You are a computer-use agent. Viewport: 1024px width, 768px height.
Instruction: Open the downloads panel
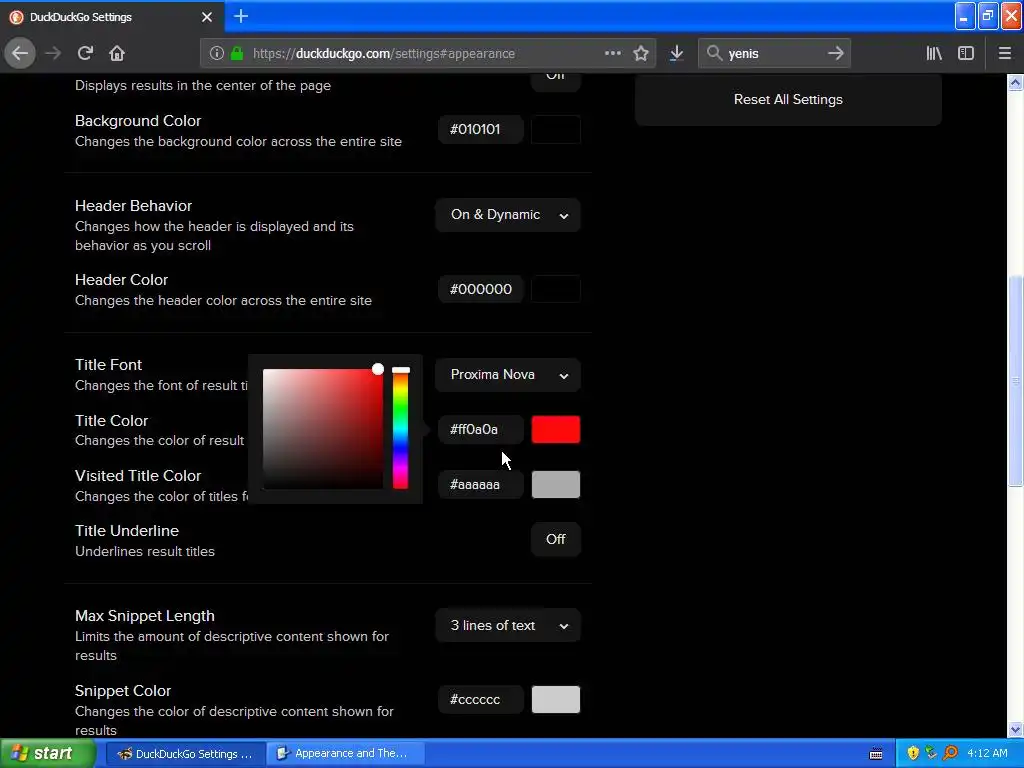click(x=677, y=54)
